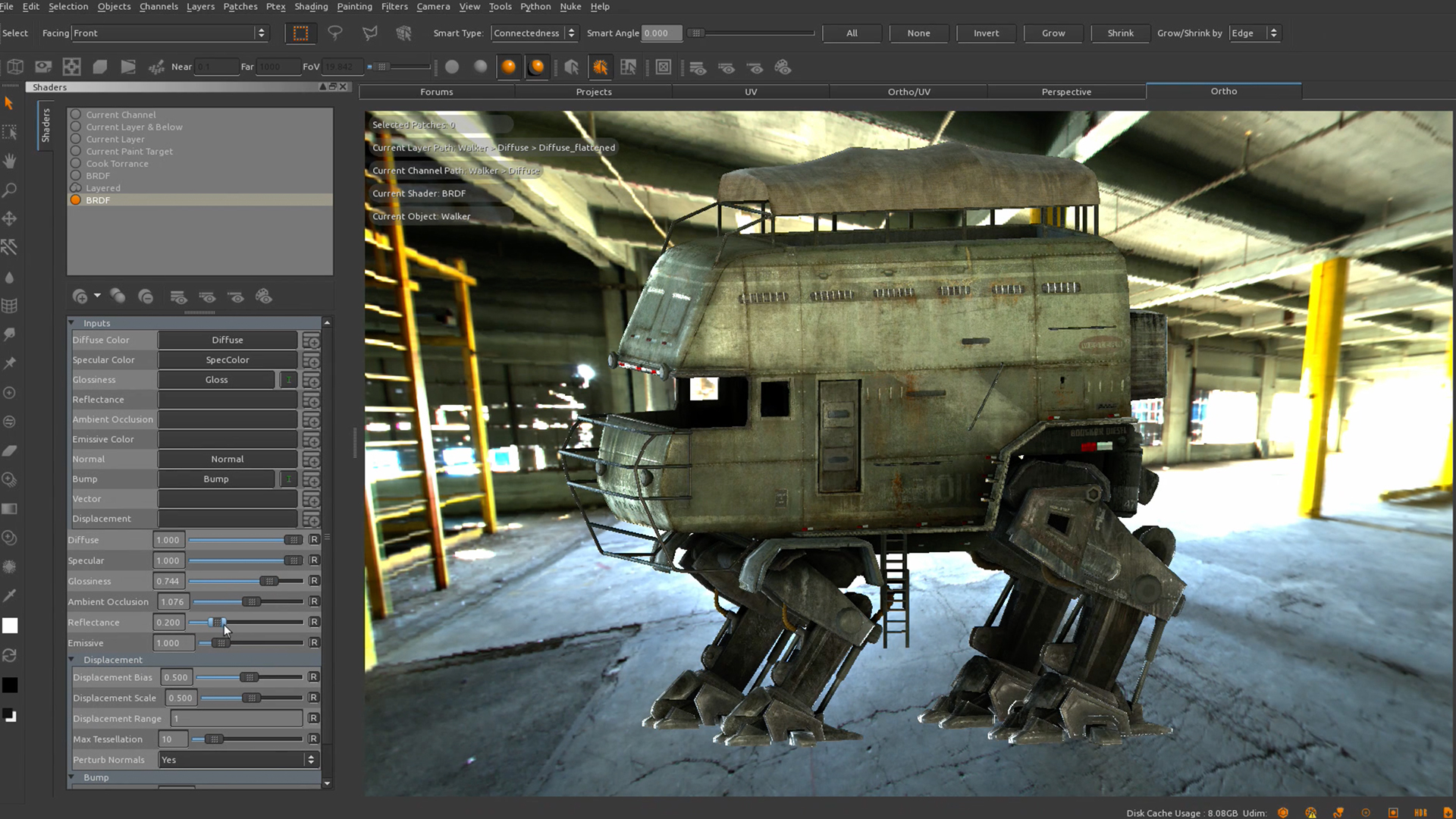Click the orange highlighted object-select toolbar icon

(x=600, y=67)
